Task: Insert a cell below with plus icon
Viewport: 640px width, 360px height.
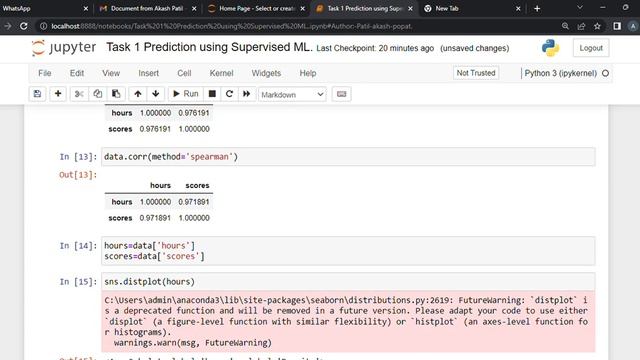Action: (58, 94)
